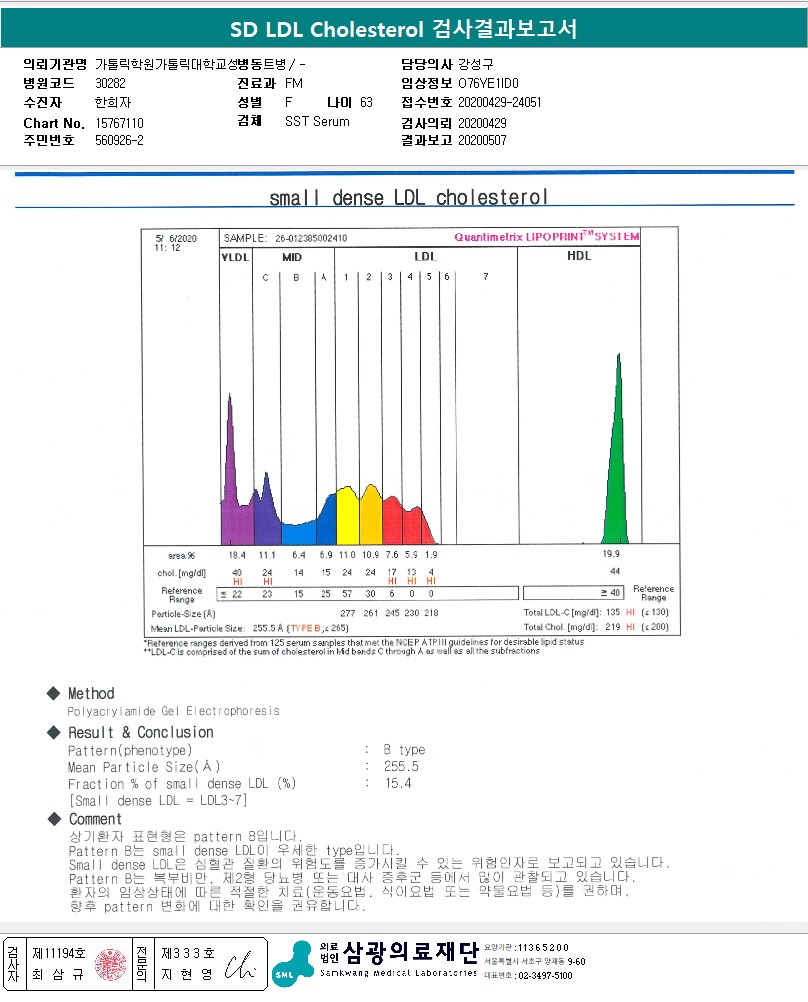This screenshot has height=1002, width=808.
Task: Click the handwritten signature next to 지현영
Action: [240, 965]
